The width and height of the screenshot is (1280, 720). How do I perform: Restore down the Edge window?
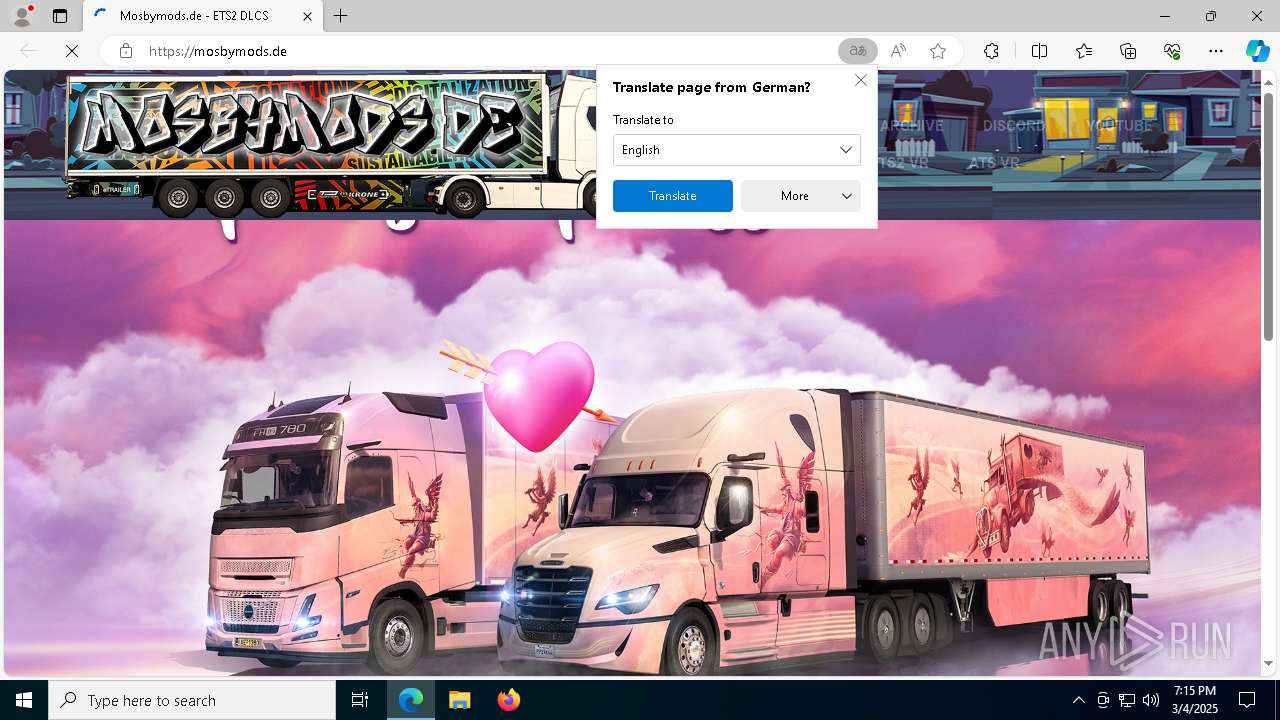tap(1211, 16)
